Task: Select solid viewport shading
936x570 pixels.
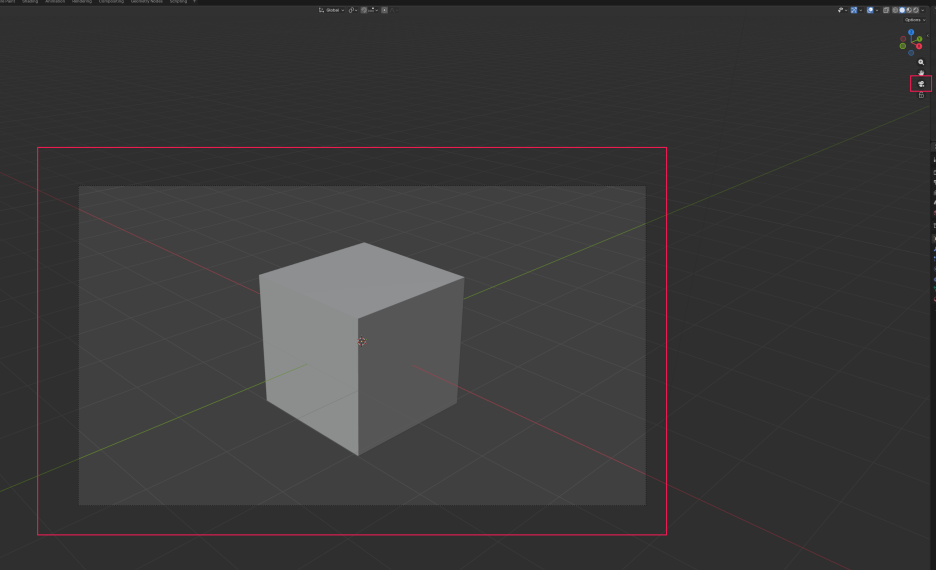Action: coord(902,10)
